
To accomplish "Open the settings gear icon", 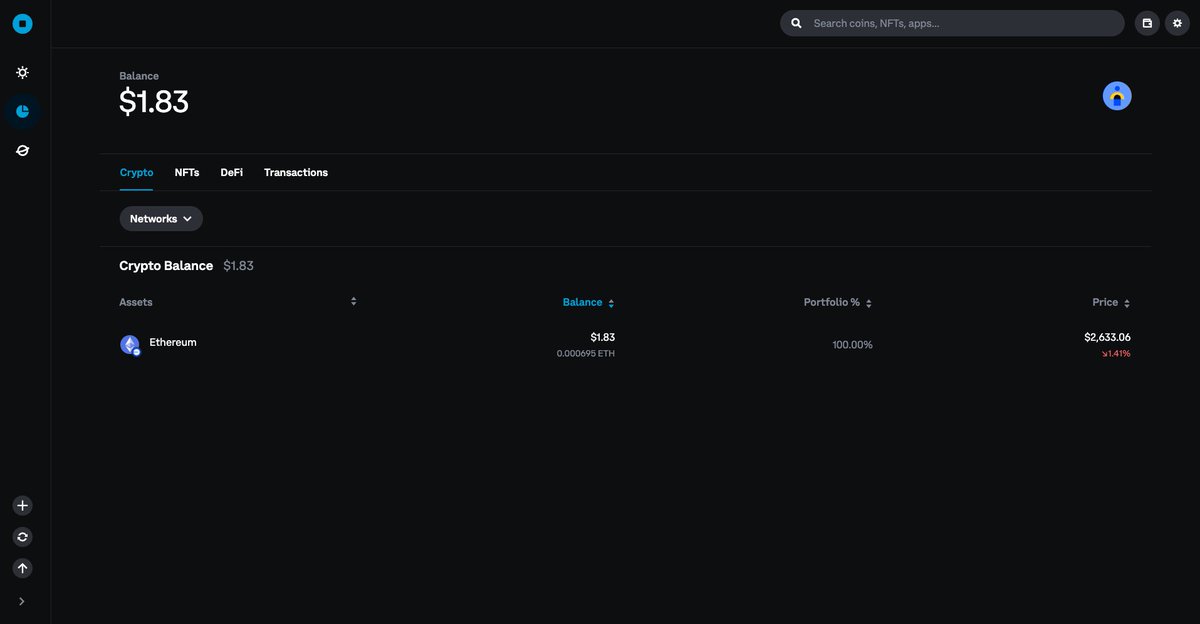I will (x=1177, y=23).
